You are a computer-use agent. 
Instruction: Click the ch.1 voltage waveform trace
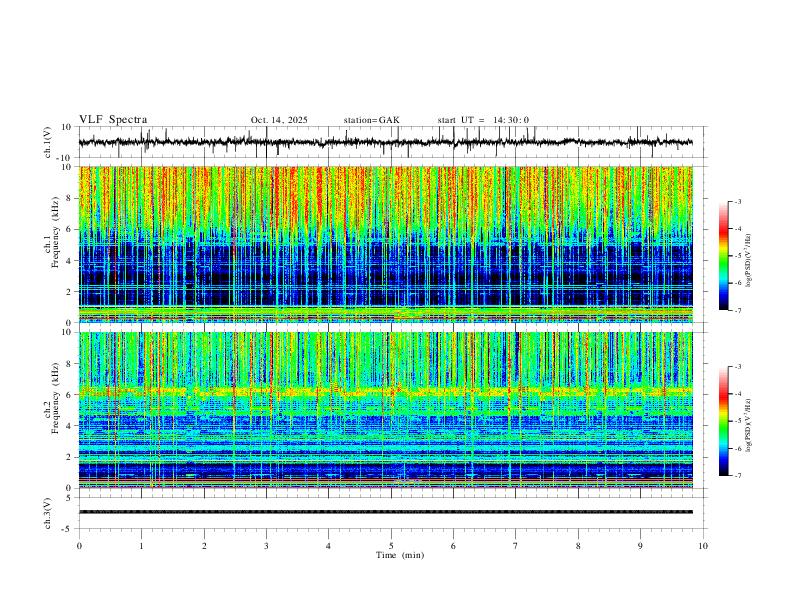[385, 142]
